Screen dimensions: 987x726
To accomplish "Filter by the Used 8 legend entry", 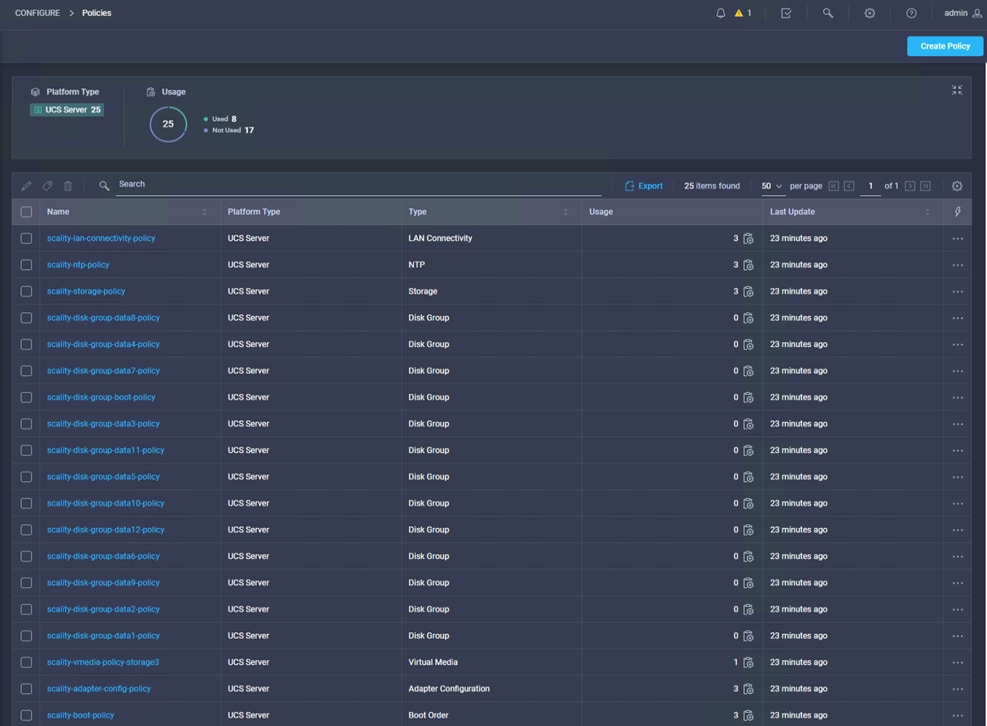I will click(220, 119).
